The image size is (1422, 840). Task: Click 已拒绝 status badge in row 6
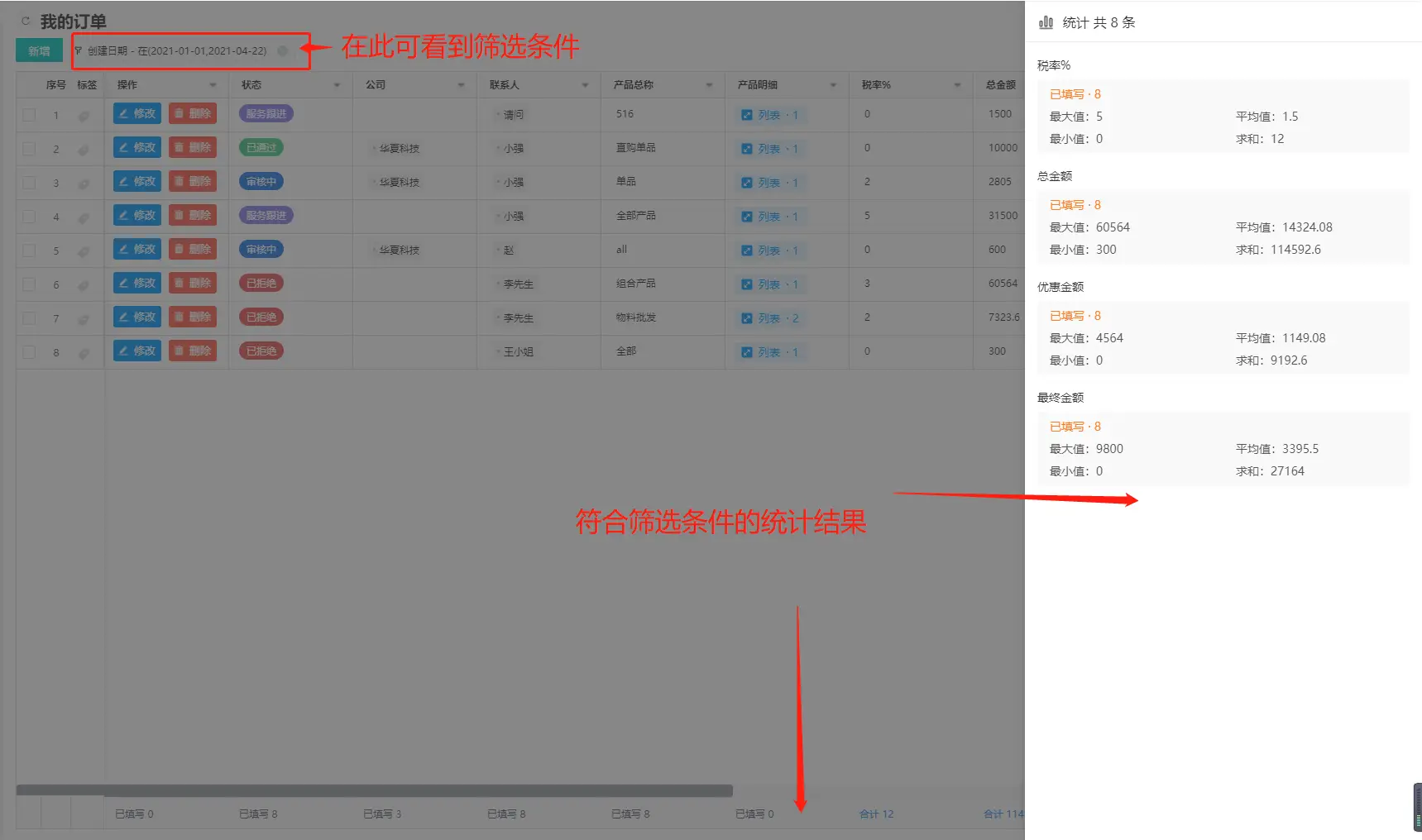261,284
